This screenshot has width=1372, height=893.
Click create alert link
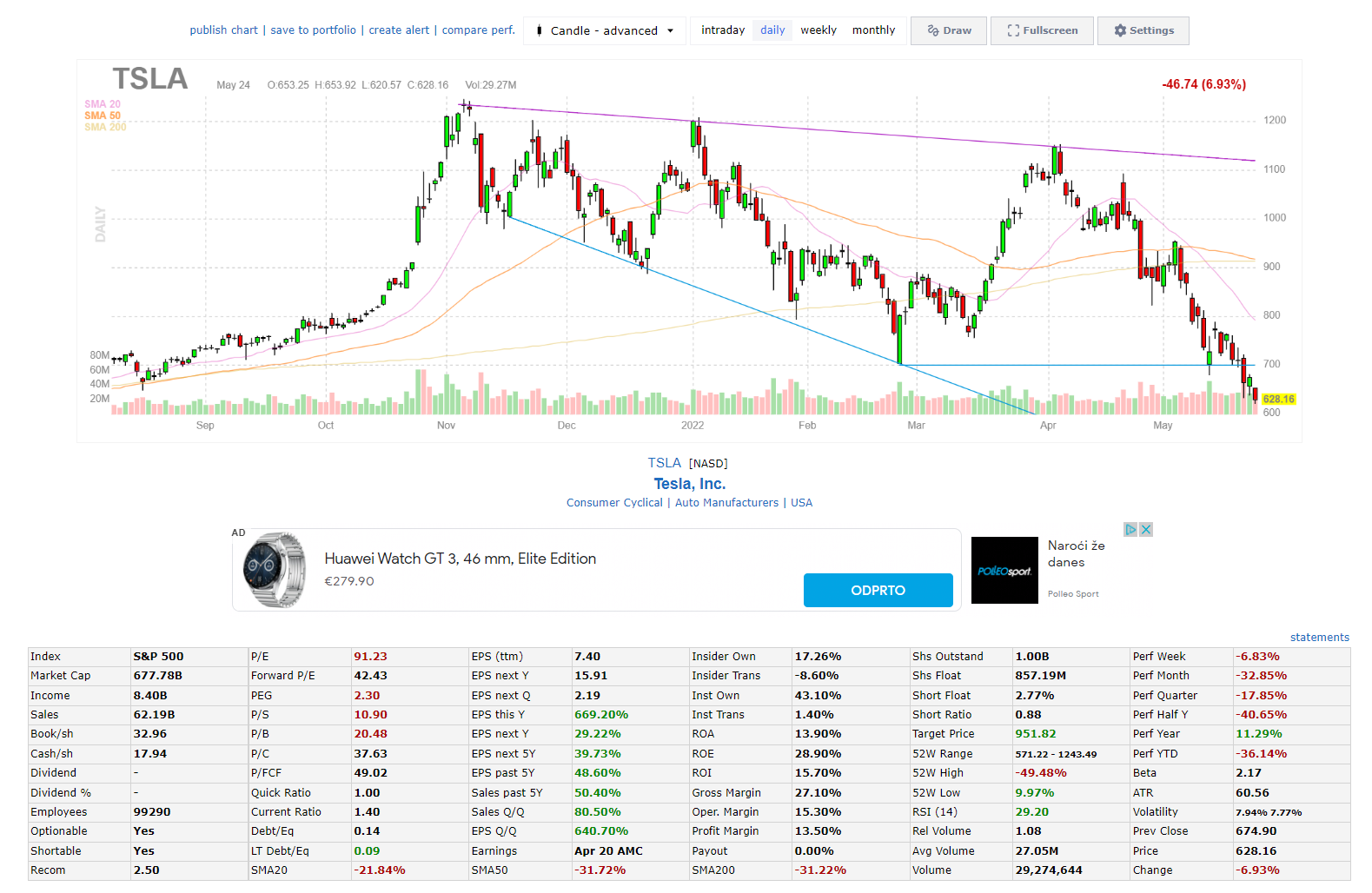point(399,30)
